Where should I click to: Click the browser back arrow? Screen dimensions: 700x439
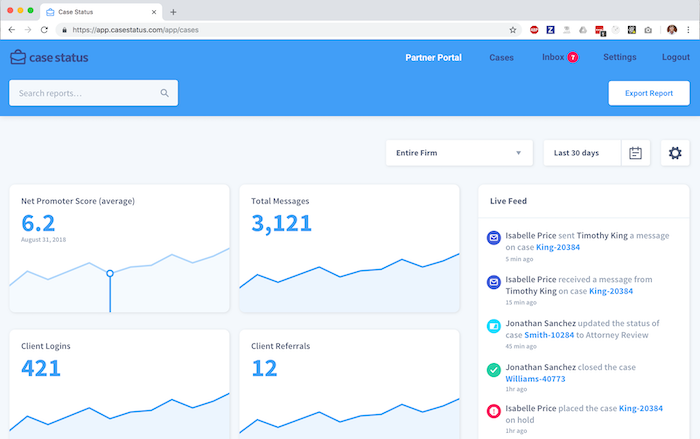[12, 30]
